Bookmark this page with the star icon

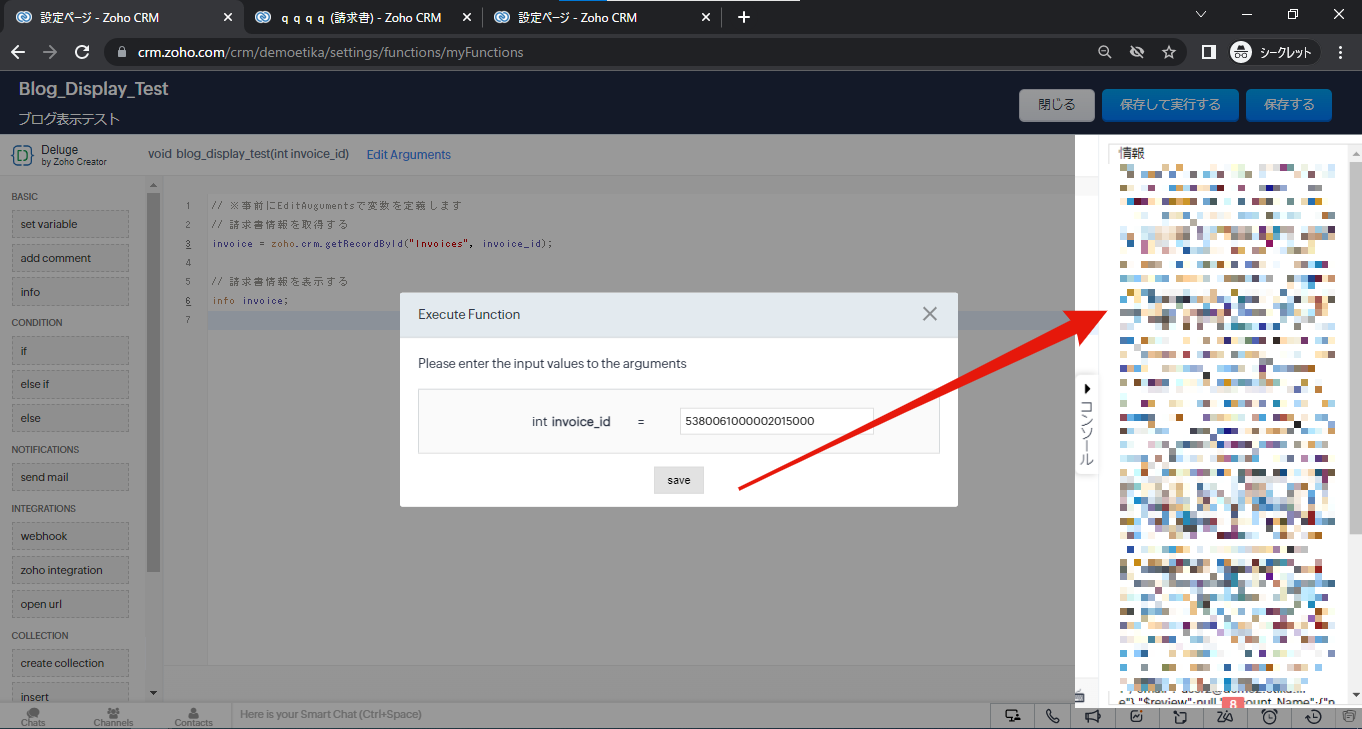[x=1168, y=52]
